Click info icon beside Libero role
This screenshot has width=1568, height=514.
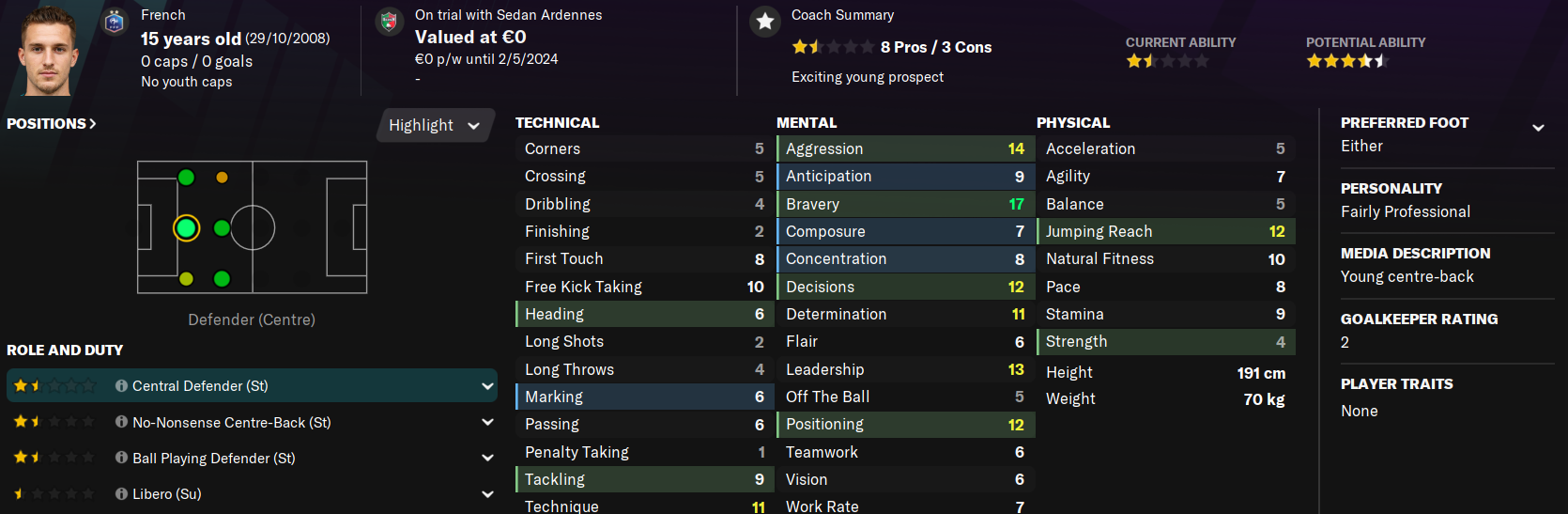[121, 493]
